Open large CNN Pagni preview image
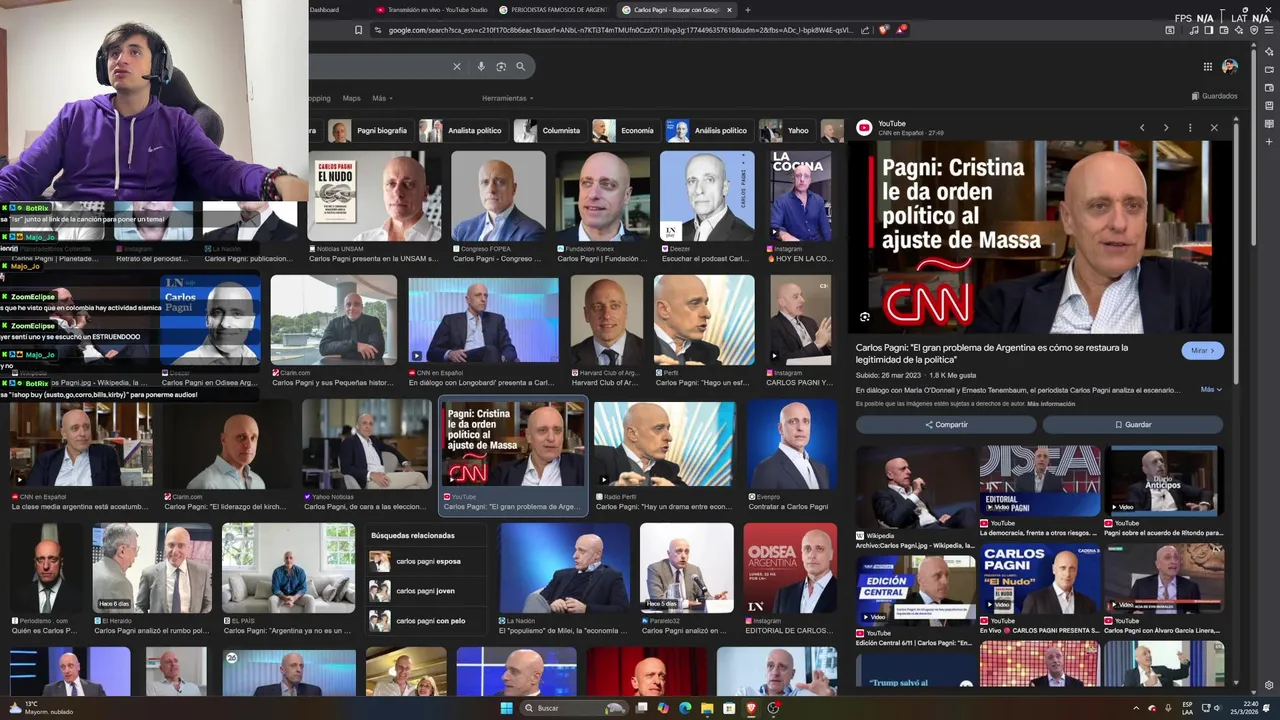 (1040, 236)
